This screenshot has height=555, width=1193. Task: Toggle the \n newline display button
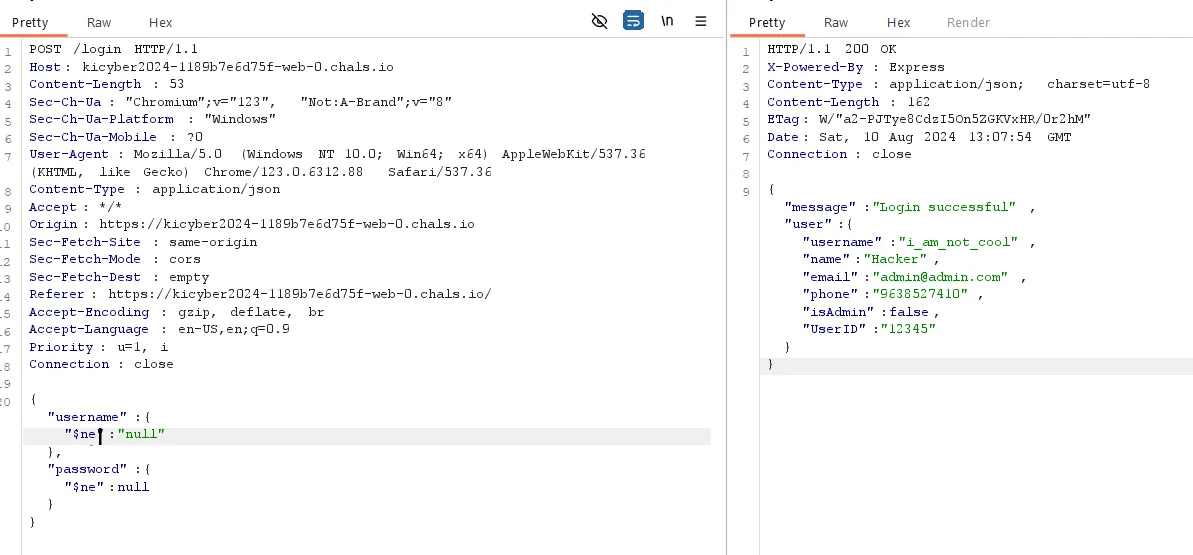667,21
